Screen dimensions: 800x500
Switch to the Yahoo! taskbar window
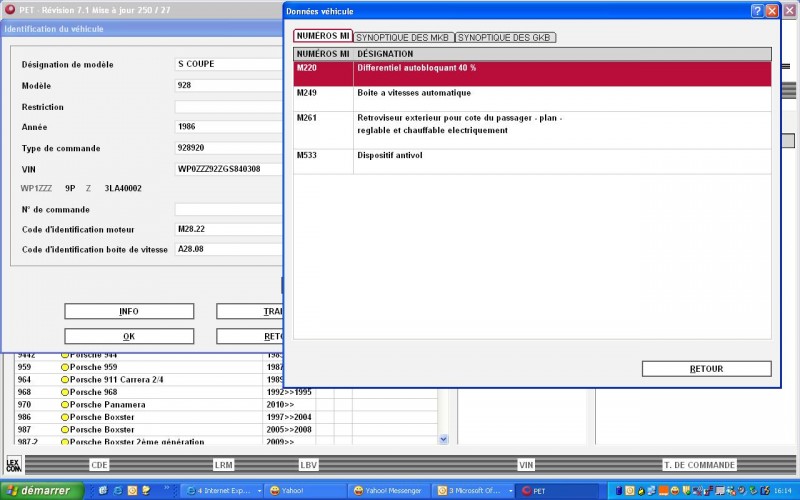pyautogui.click(x=307, y=491)
